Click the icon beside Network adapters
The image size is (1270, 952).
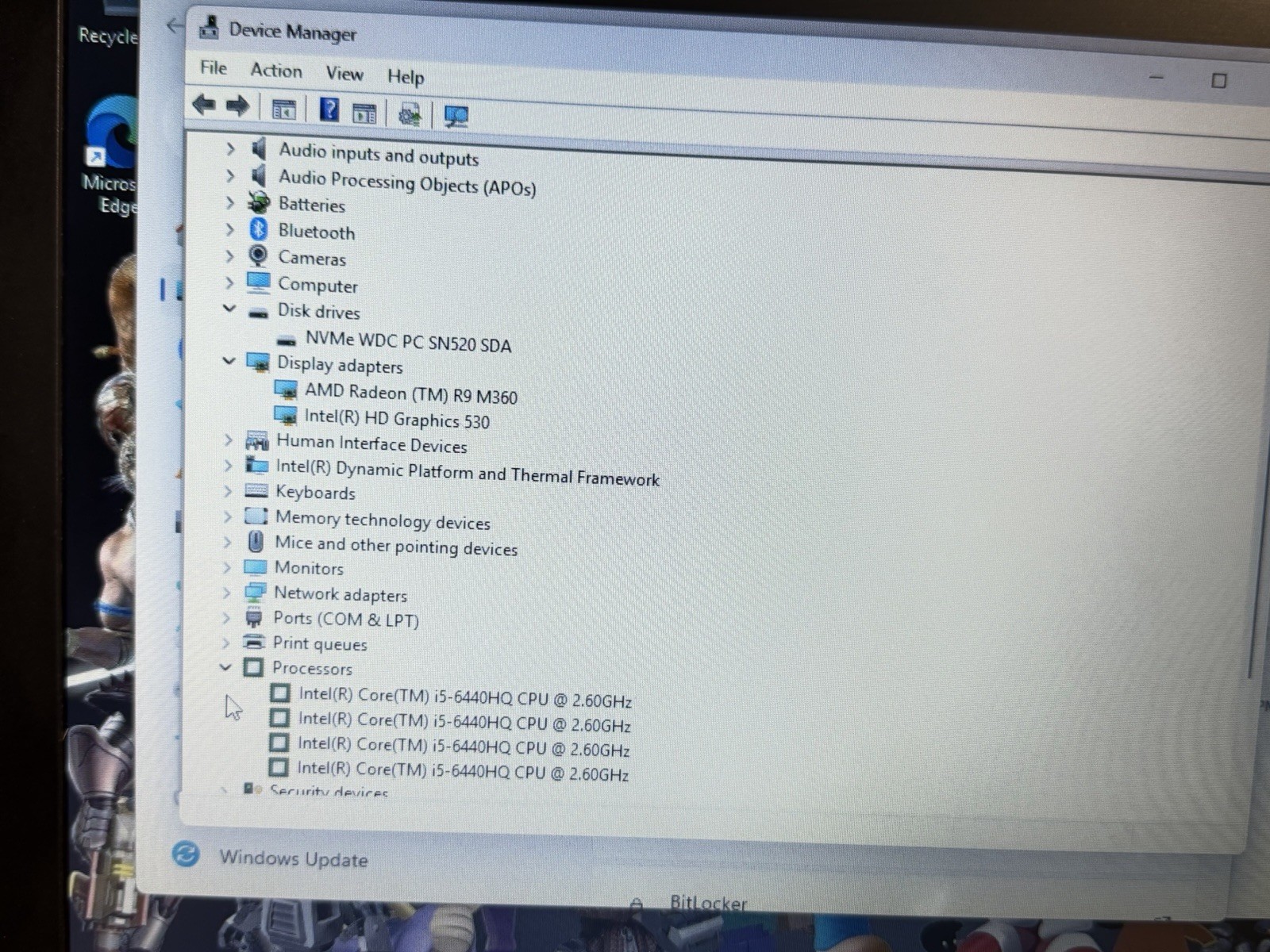tap(255, 592)
